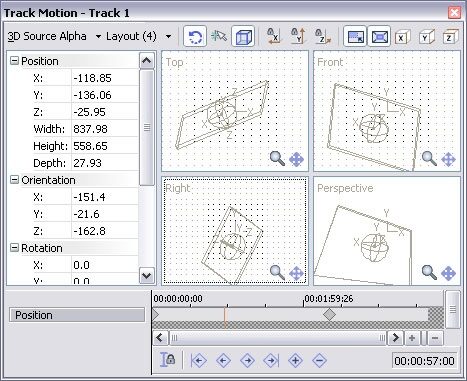Click the vertical slider right of the timeline
Viewport: 467px width, 381px height.
tap(453, 309)
